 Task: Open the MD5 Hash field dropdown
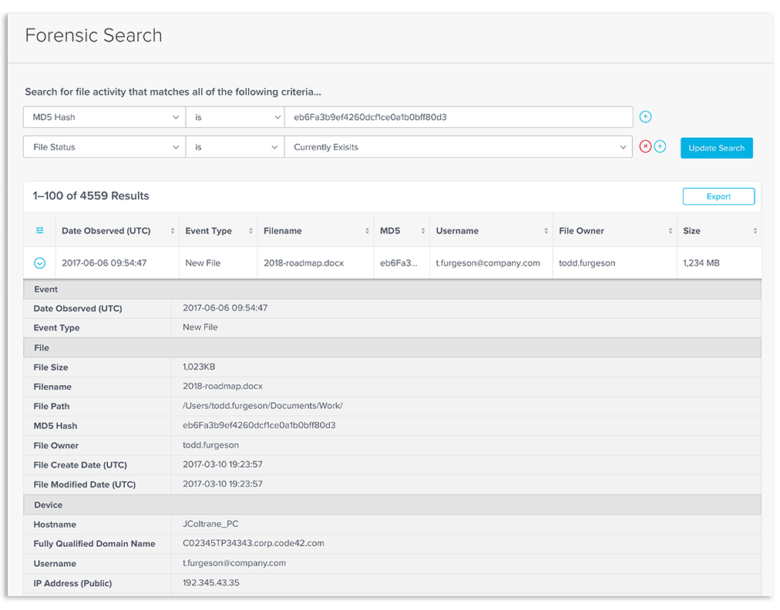point(104,117)
